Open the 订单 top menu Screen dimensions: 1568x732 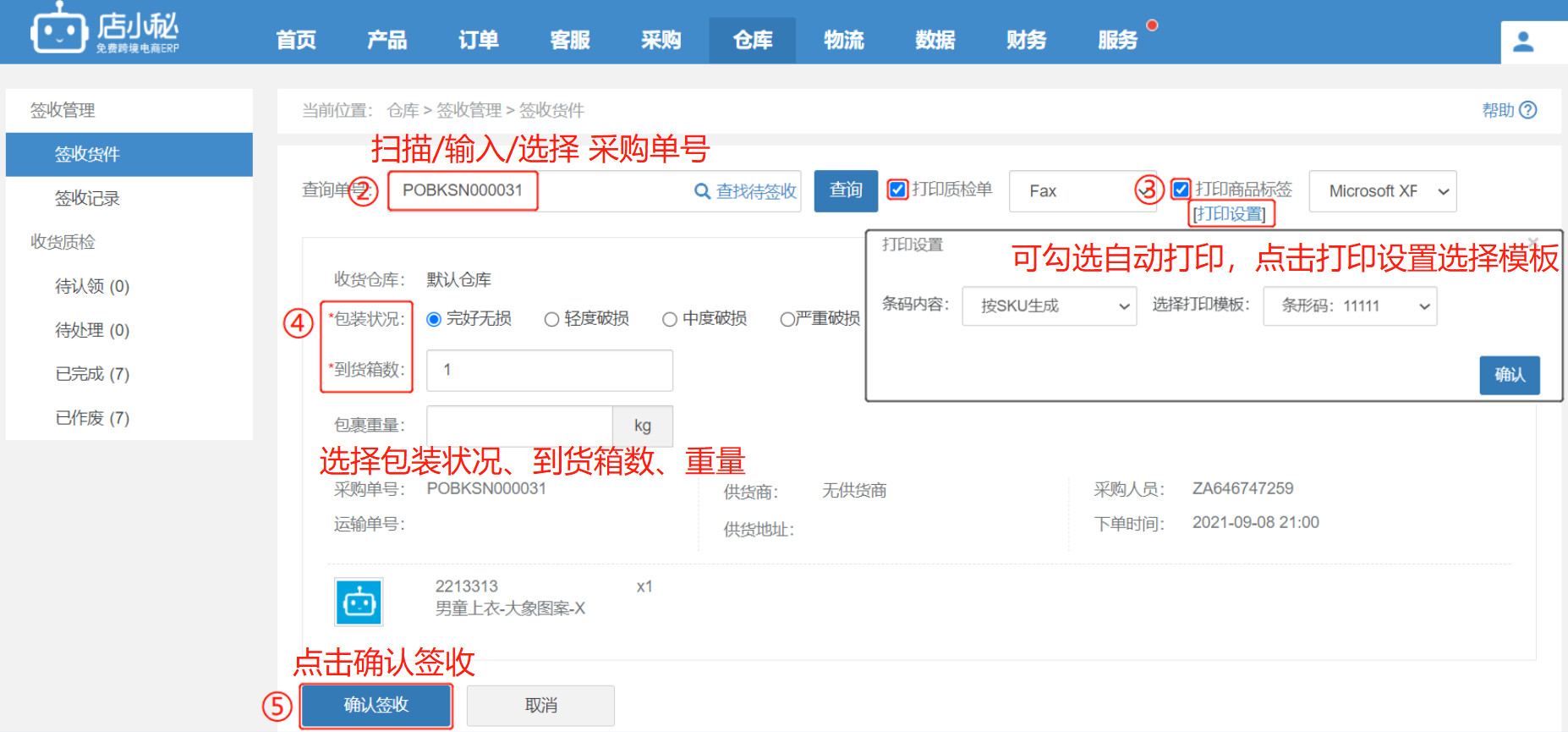tap(479, 40)
